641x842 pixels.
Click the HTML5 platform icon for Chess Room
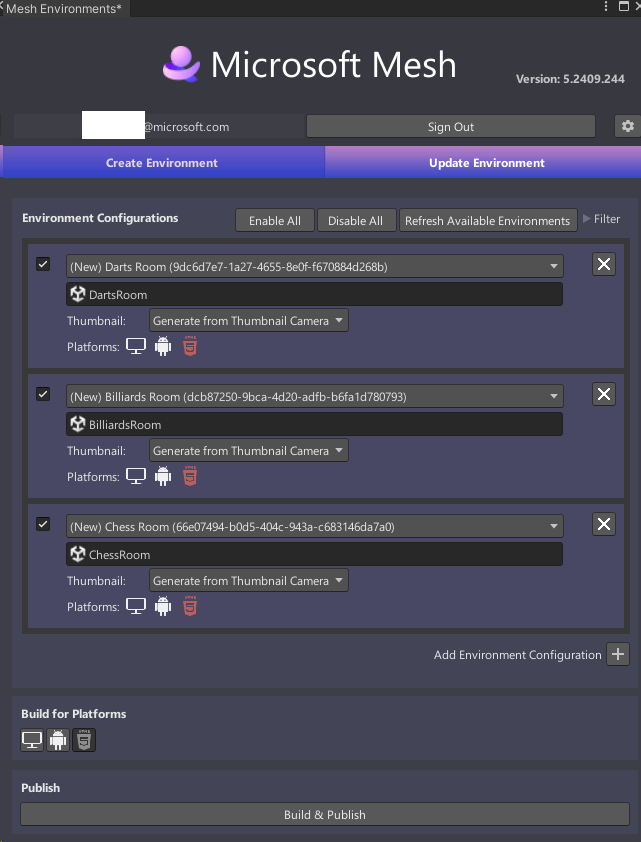[x=190, y=606]
